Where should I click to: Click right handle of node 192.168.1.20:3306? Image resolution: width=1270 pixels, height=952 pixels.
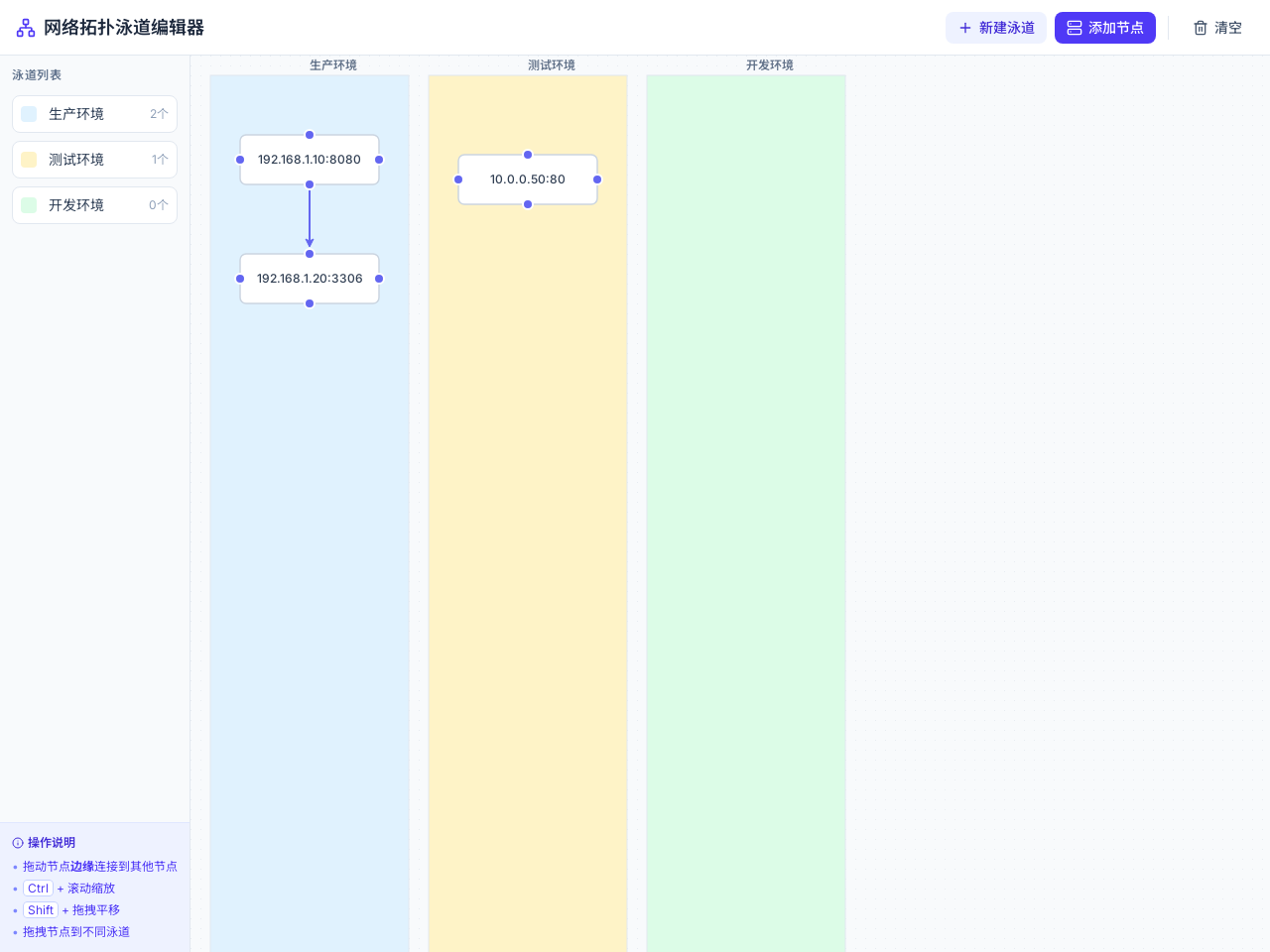tap(379, 279)
